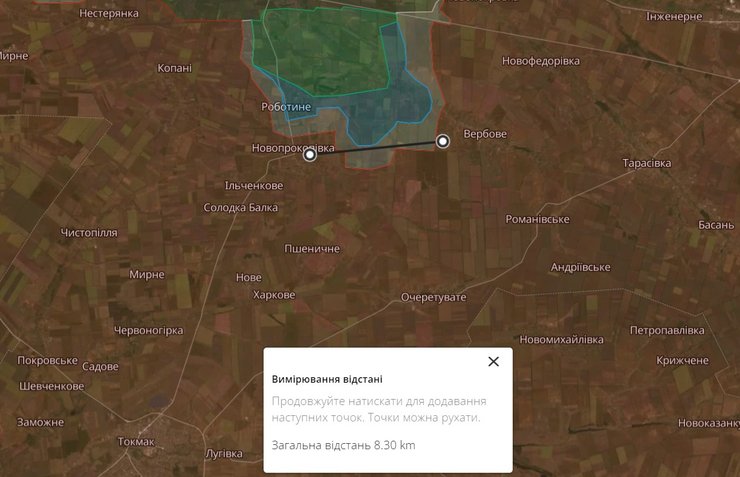The width and height of the screenshot is (740, 477).
Task: Click the Роботине village label
Action: (286, 107)
